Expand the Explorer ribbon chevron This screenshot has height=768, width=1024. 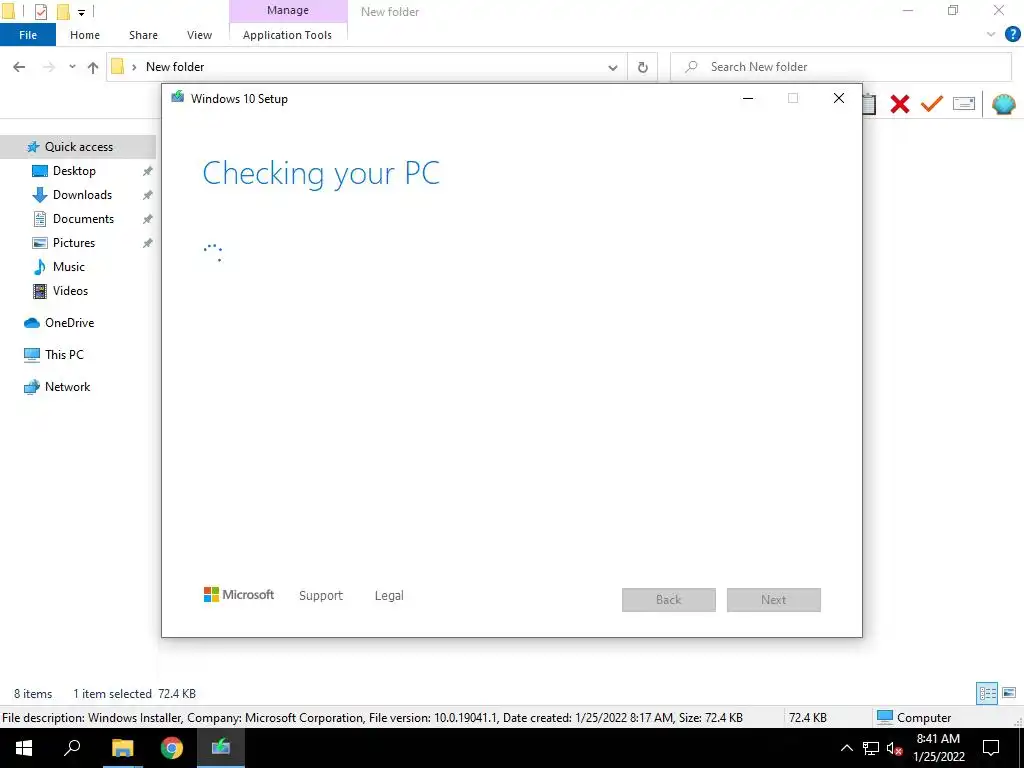[991, 35]
